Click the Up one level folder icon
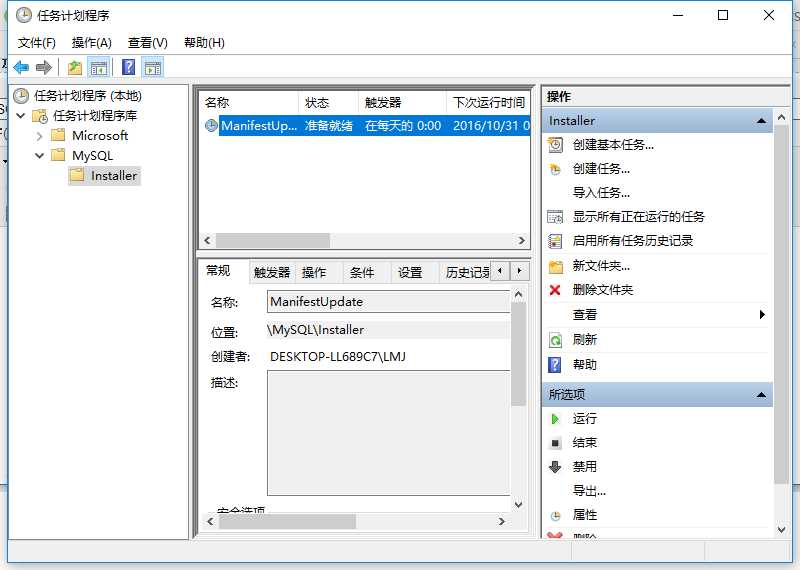The height and width of the screenshot is (570, 800). (74, 67)
